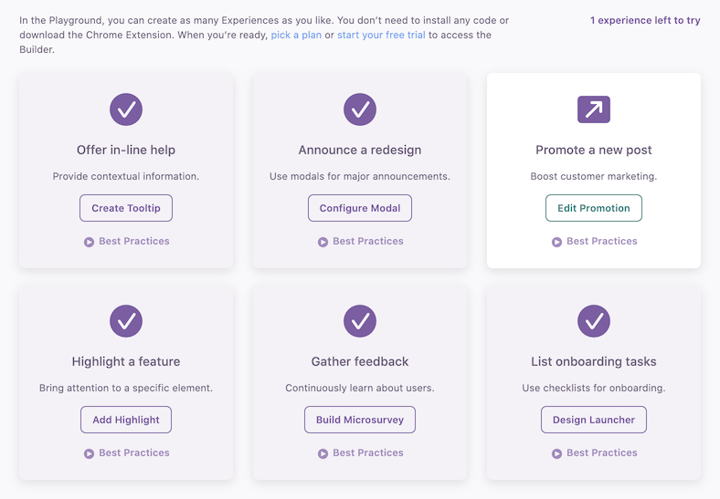Follow the 'start your free trial' link
This screenshot has width=720, height=499.
click(381, 35)
